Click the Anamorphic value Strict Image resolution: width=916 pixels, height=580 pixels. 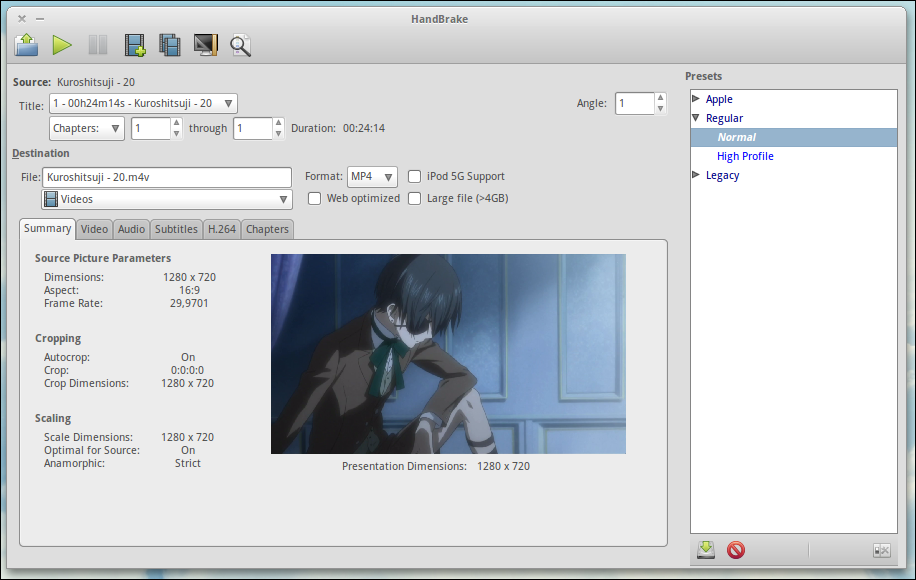[188, 463]
